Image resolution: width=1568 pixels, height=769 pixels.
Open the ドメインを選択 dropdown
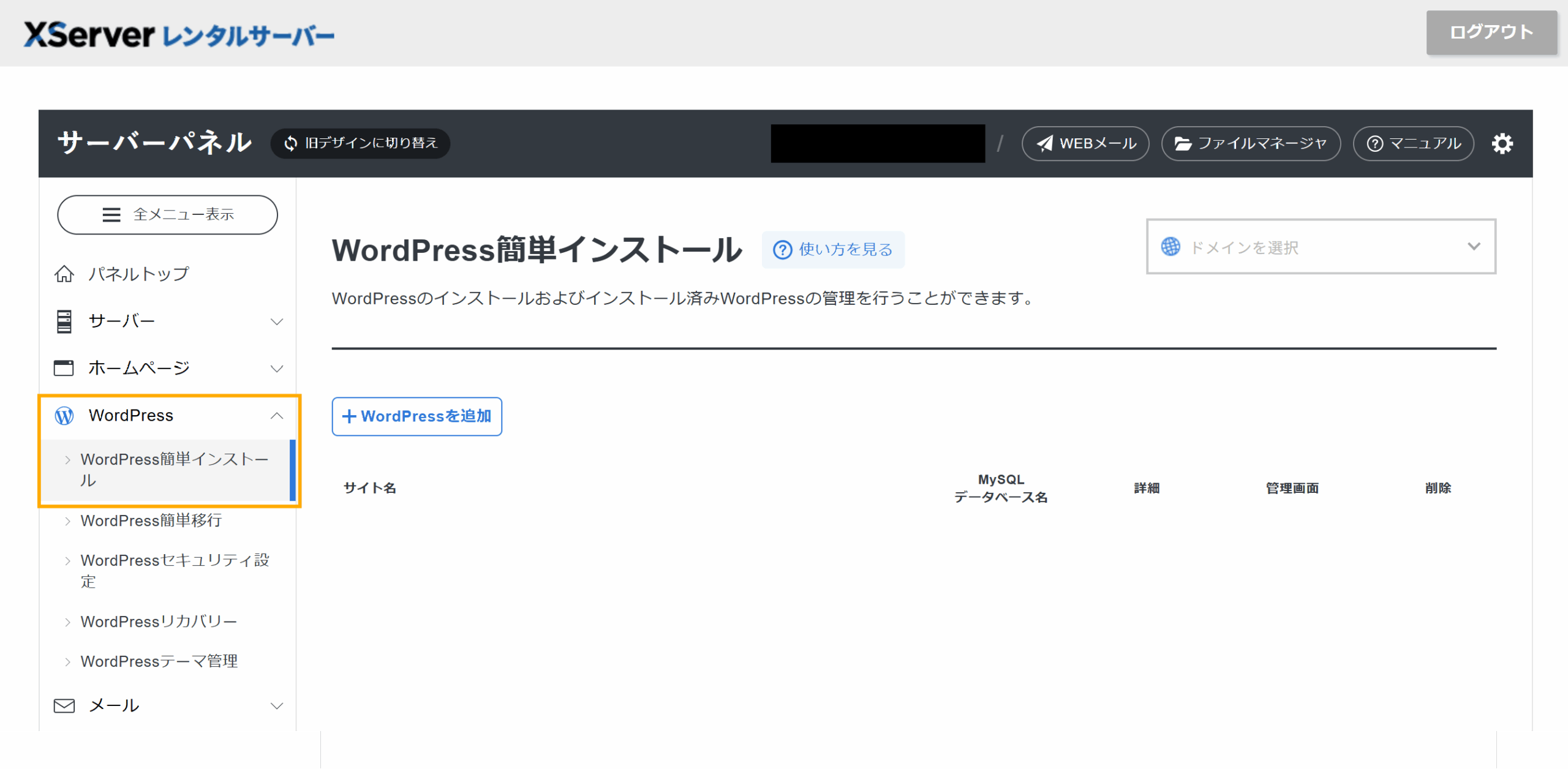pyautogui.click(x=1321, y=247)
